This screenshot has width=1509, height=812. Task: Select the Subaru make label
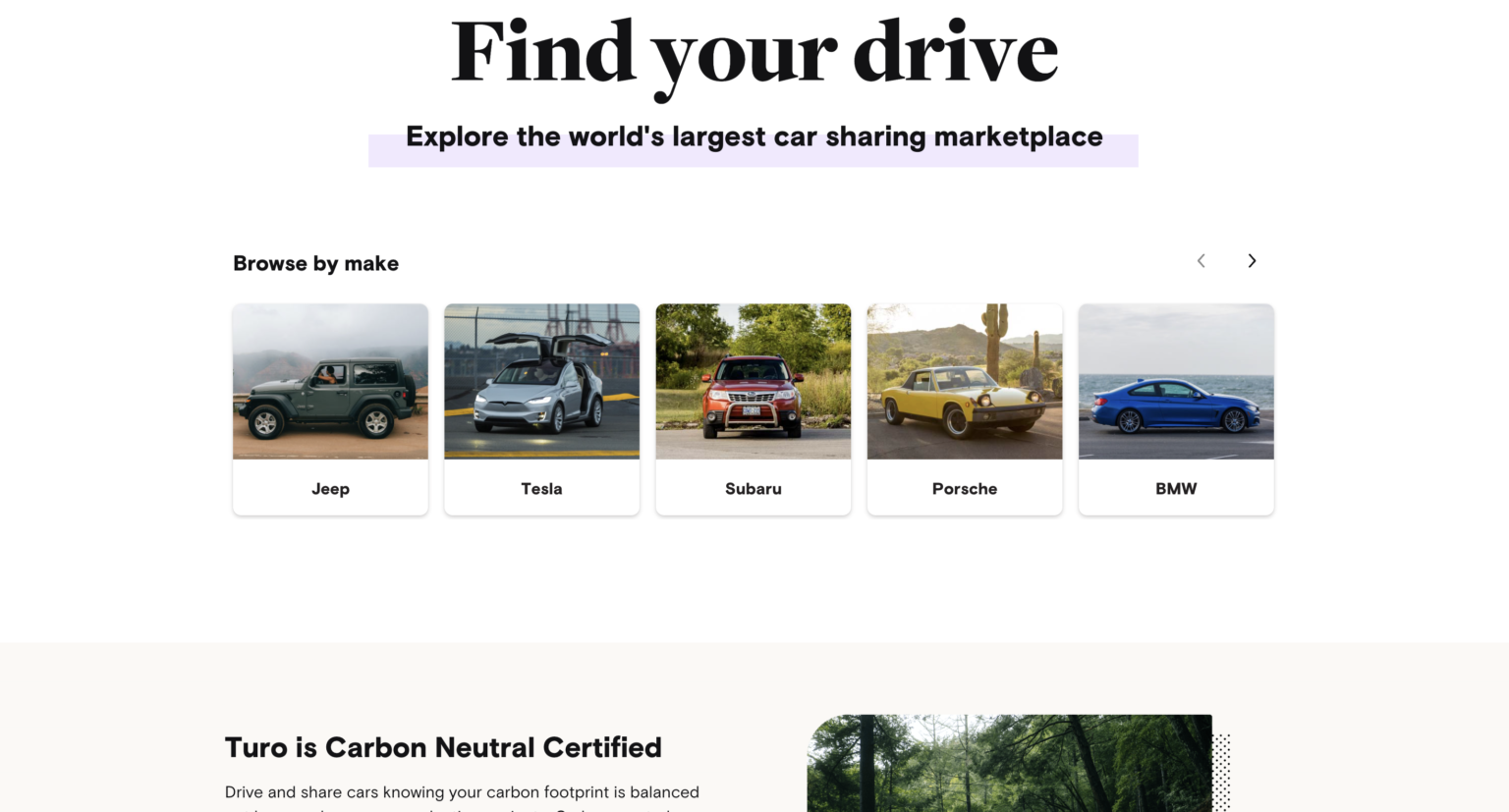[x=754, y=489]
